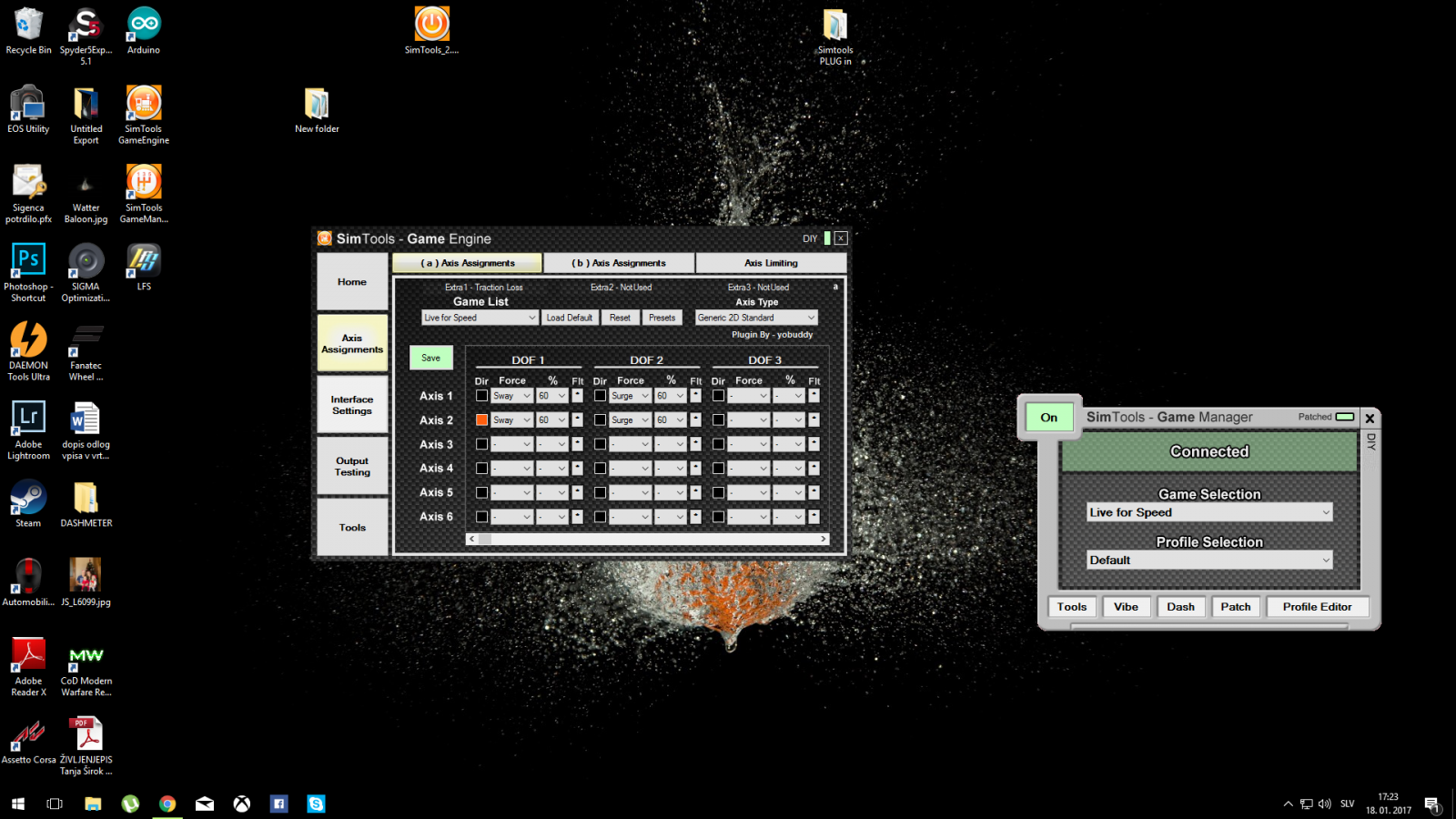Toggle Axis 3 DOF 1 Dir checkbox
This screenshot has width=1456, height=819.
coord(482,444)
